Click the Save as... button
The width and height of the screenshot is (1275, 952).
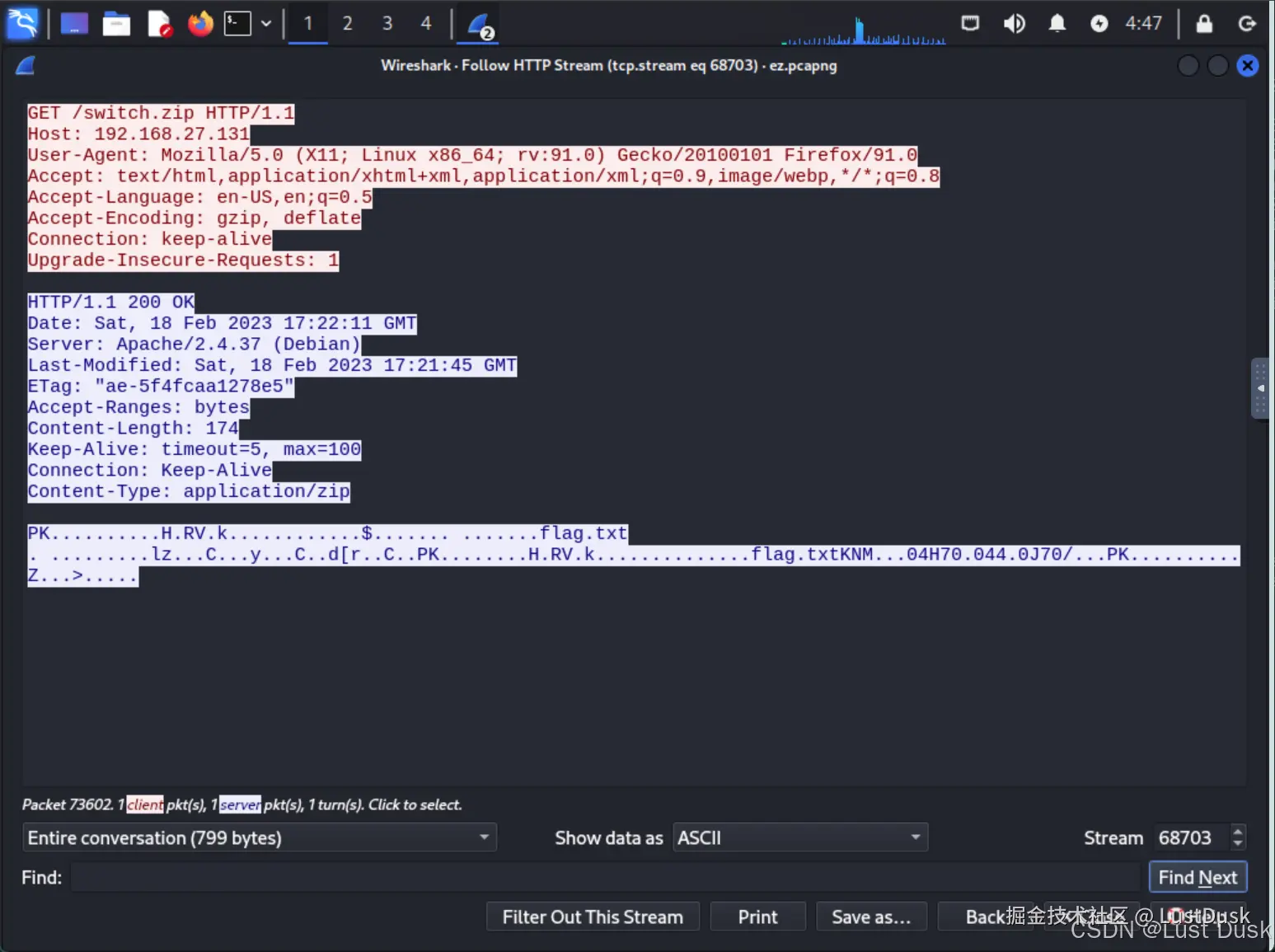click(871, 917)
